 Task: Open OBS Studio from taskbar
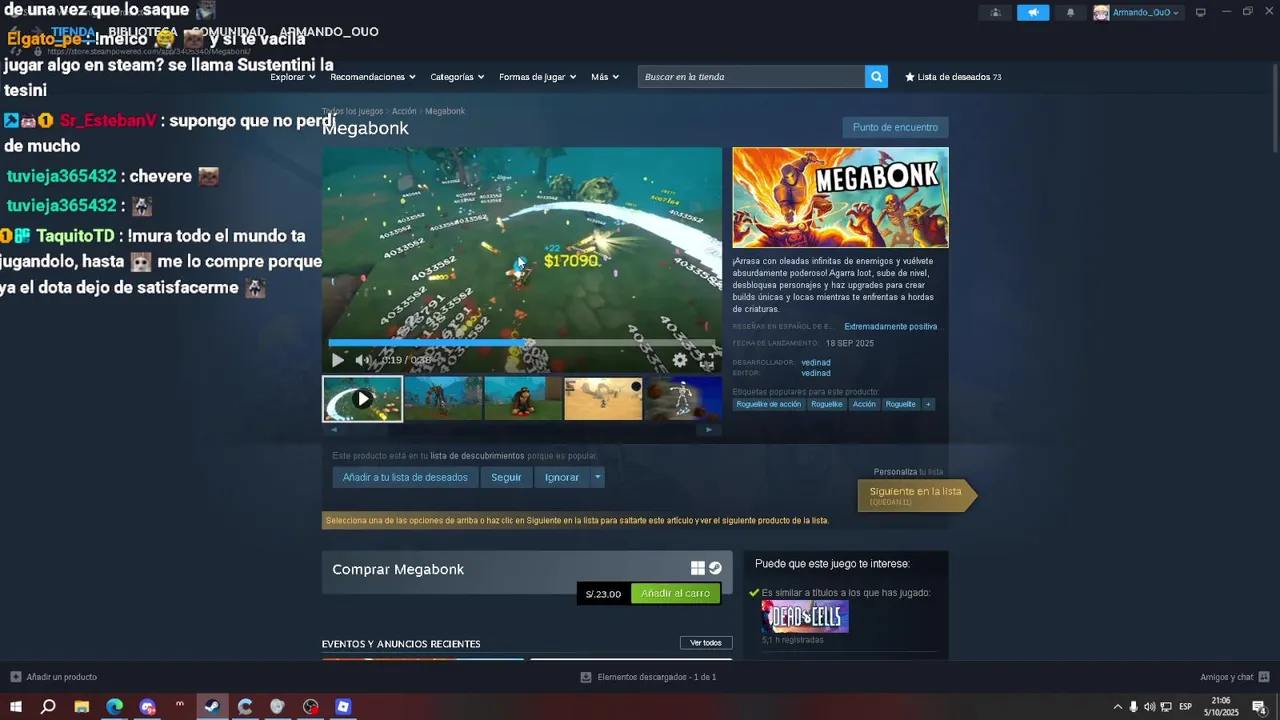(x=311, y=707)
